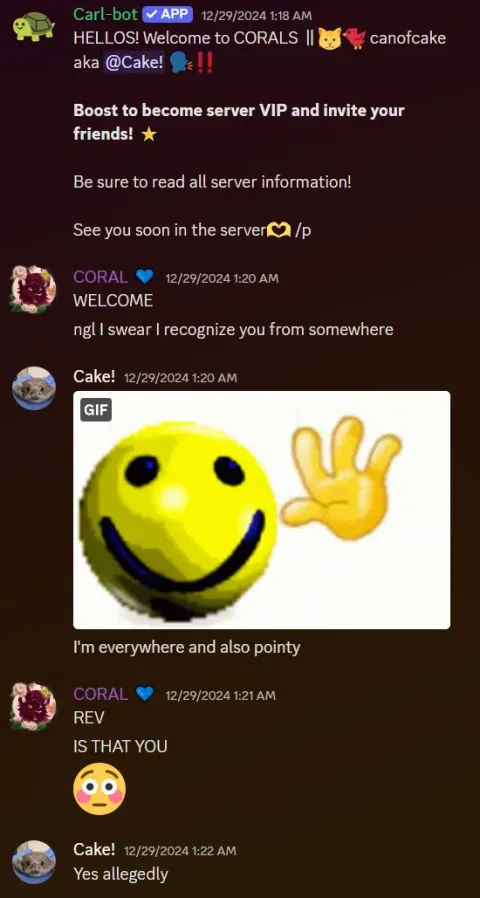Click the heart hands emoji

[280, 230]
